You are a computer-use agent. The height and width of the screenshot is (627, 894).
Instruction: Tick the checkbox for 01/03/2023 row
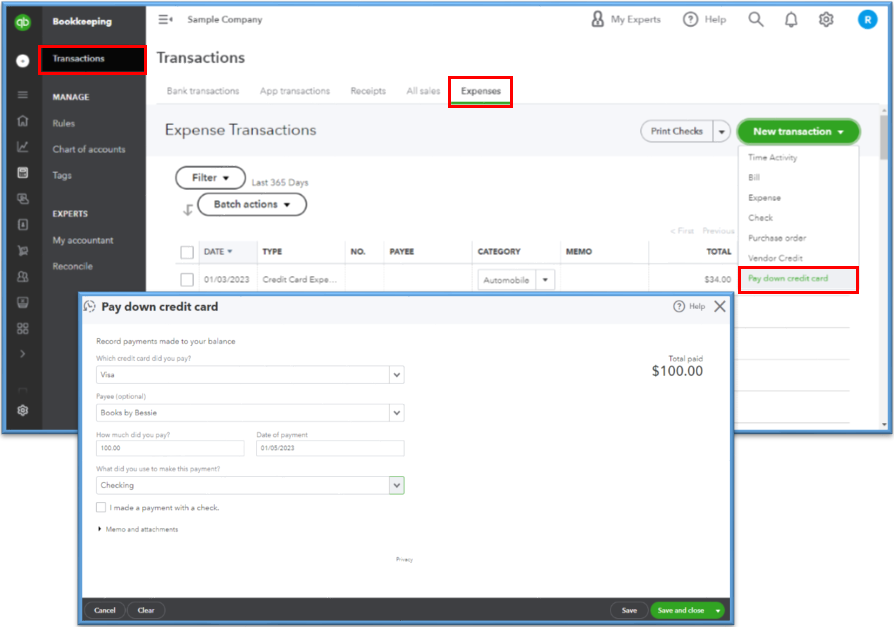[186, 279]
